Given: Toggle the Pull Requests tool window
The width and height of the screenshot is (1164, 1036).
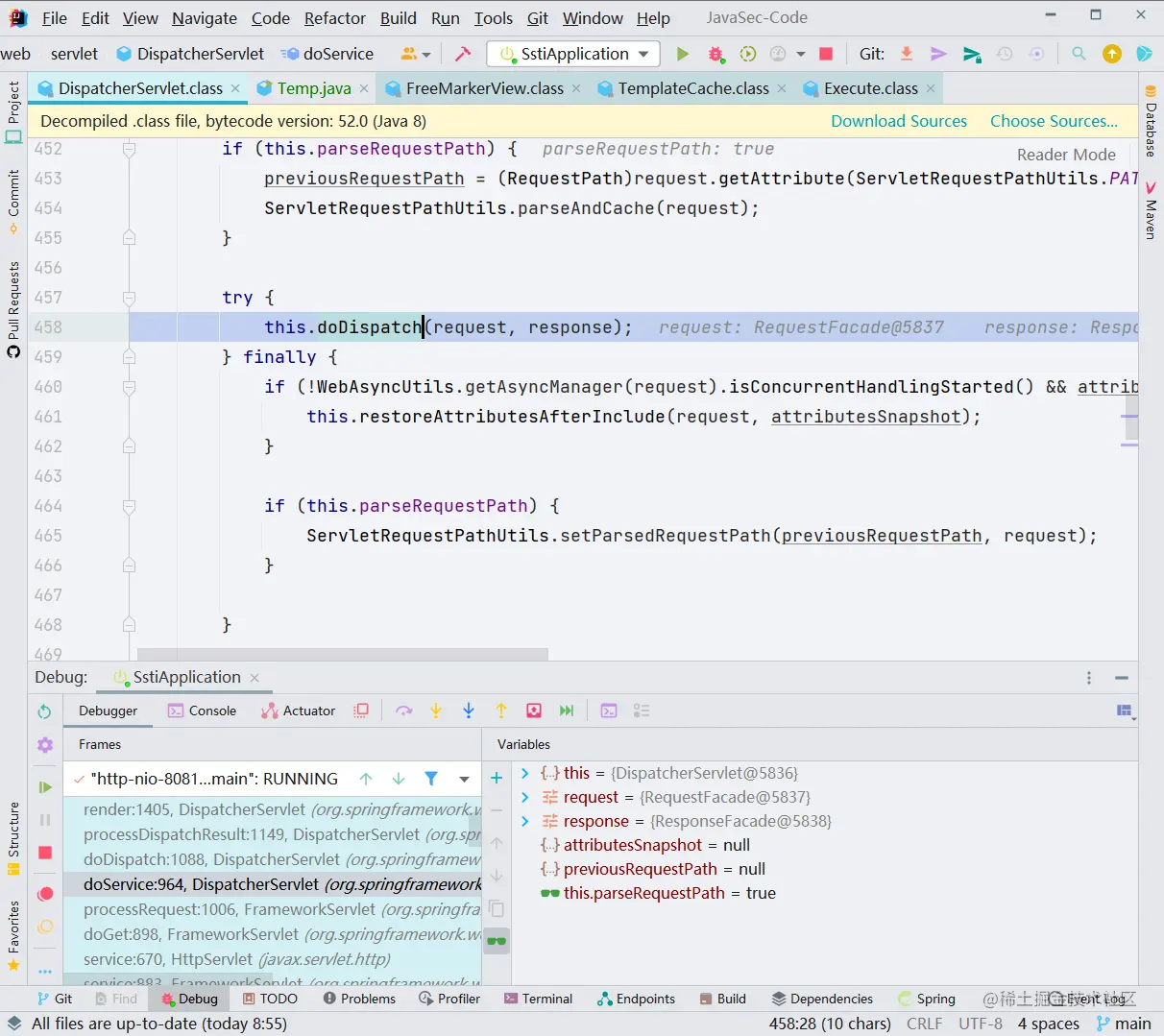Looking at the screenshot, I should click(x=13, y=309).
